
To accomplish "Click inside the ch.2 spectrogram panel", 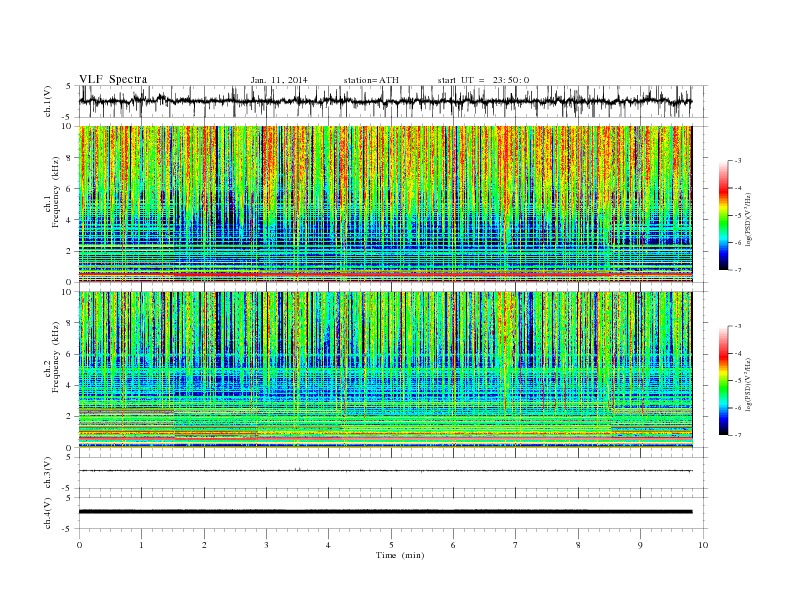I will click(385, 370).
